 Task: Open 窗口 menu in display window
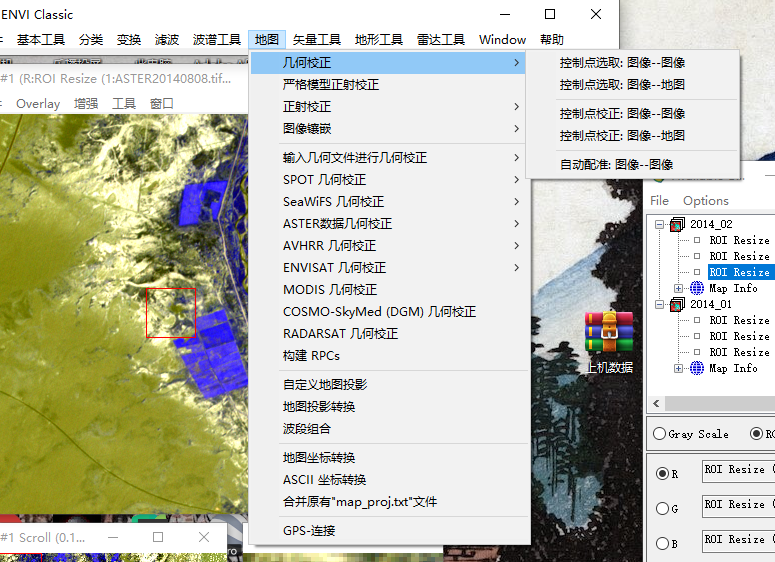162,104
